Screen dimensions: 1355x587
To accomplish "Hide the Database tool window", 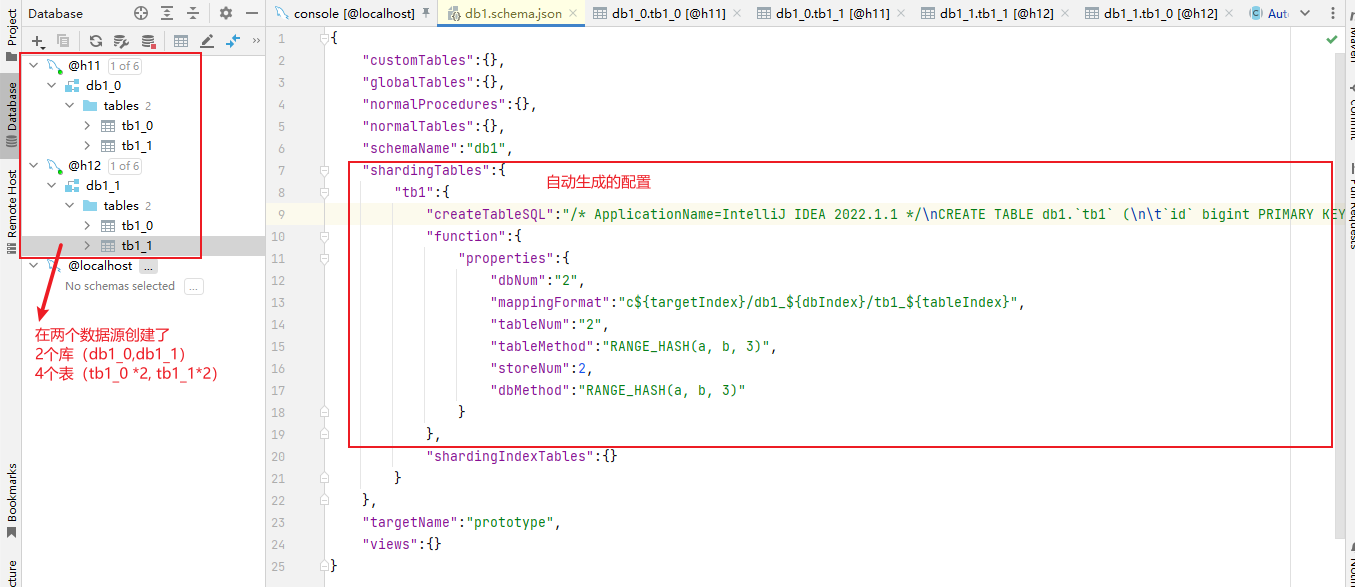I will pyautogui.click(x=252, y=13).
